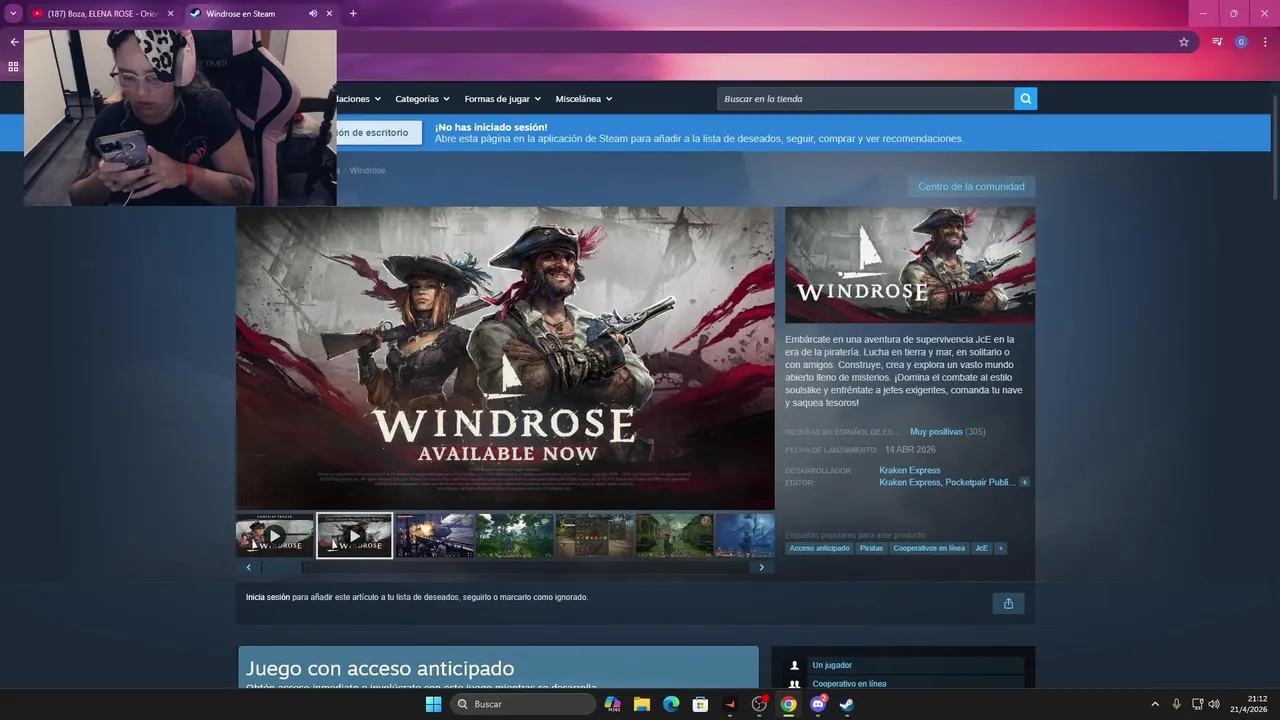Image resolution: width=1280 pixels, height=720 pixels.
Task: Open the tab search dropdown in Chrome
Action: click(x=13, y=14)
